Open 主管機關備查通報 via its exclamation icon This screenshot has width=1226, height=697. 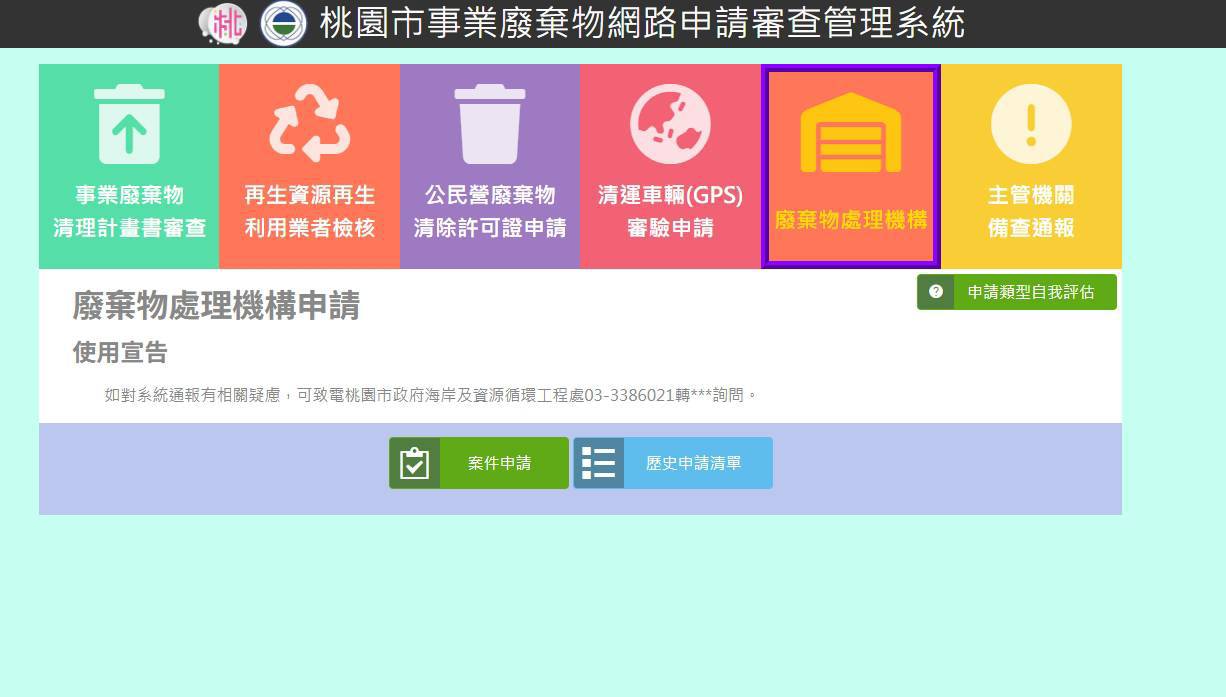click(x=1030, y=122)
